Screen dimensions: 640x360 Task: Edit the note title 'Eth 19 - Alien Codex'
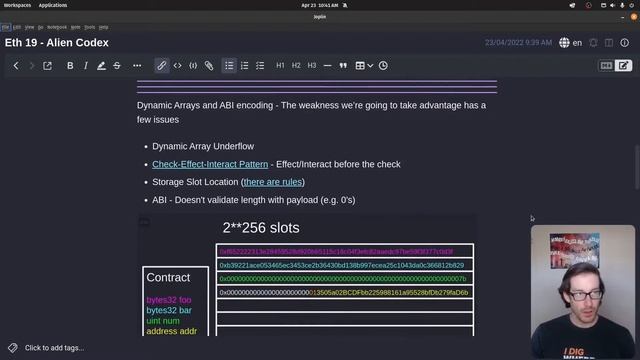click(x=57, y=43)
